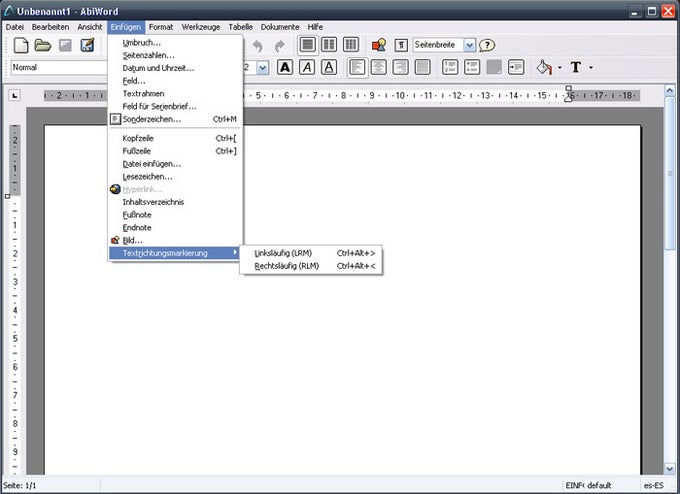Screen dimensions: 680x494
Task: Click the T font color icon
Action: pos(575,67)
